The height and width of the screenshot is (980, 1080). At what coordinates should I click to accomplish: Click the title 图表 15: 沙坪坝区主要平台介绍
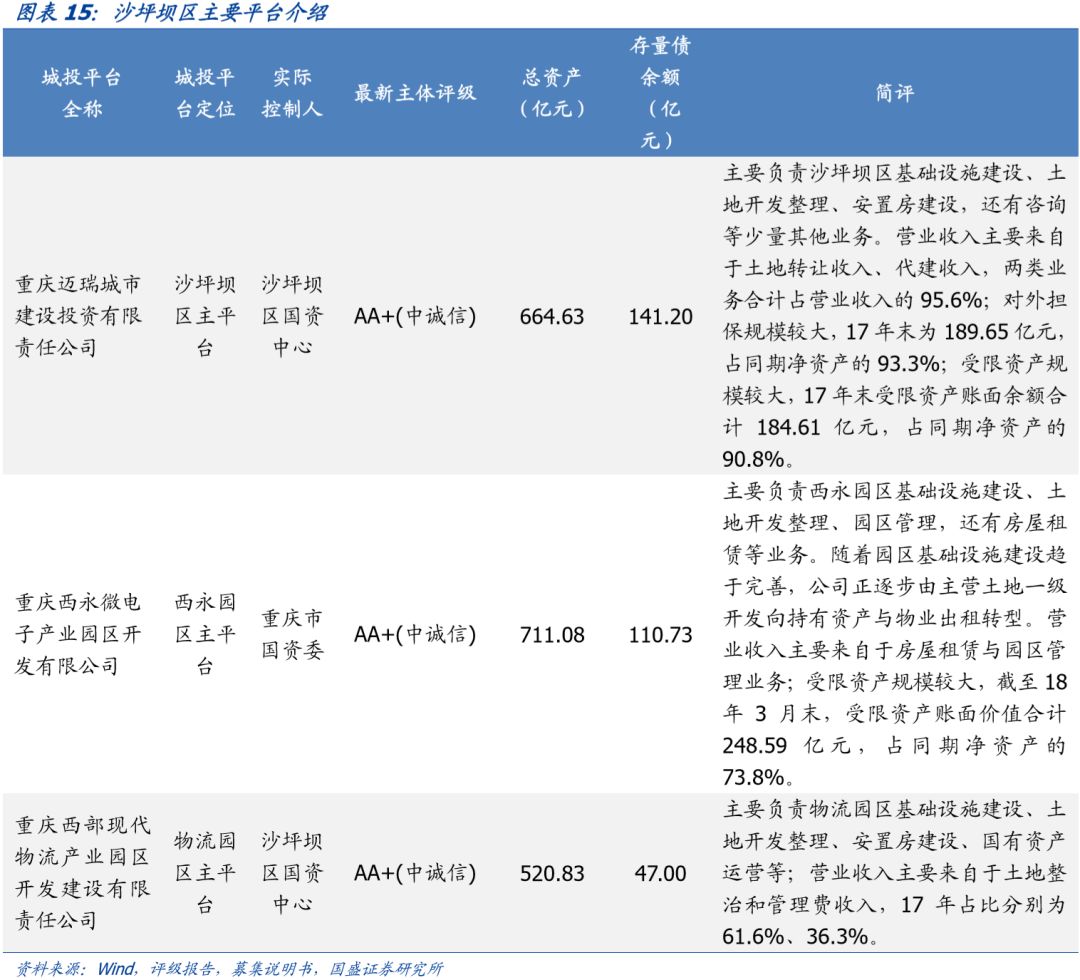tap(172, 12)
